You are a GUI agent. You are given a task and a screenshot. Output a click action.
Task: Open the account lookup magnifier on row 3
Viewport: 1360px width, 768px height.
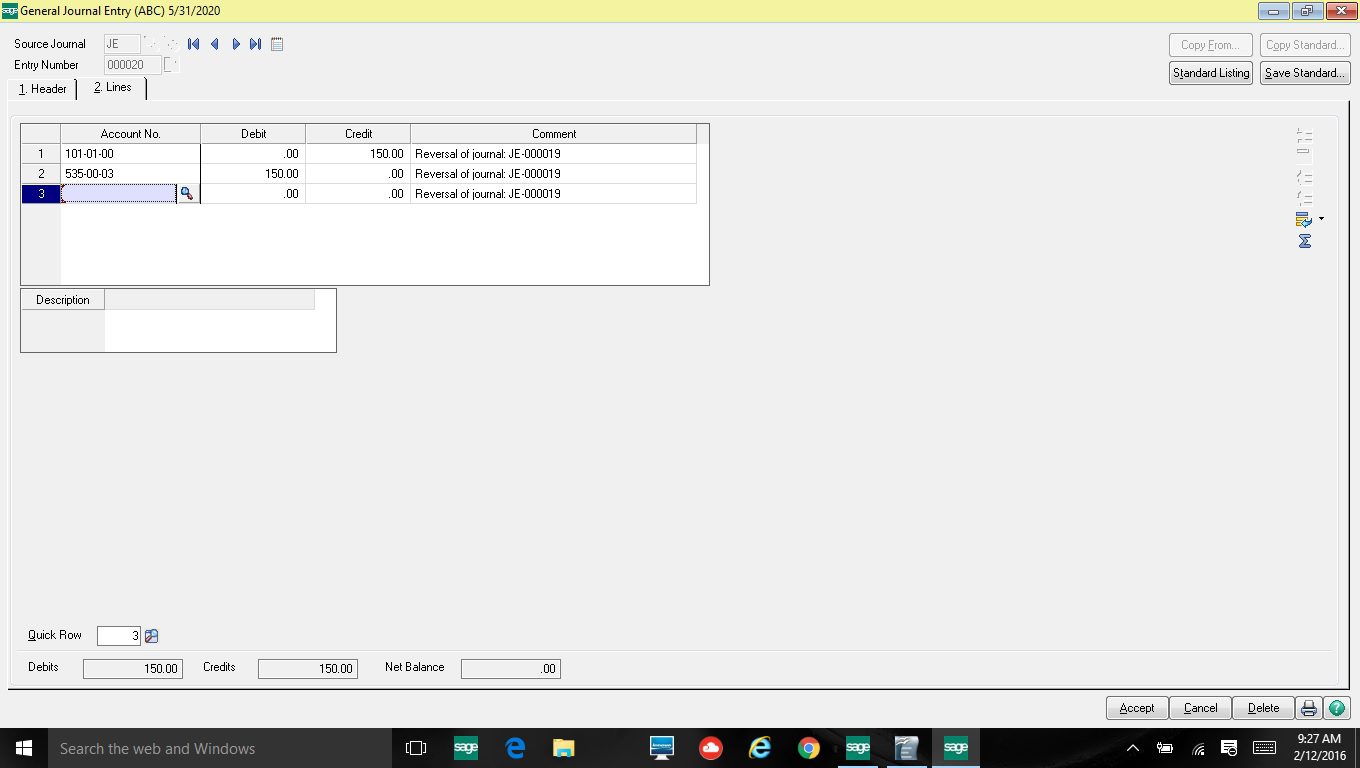[188, 193]
